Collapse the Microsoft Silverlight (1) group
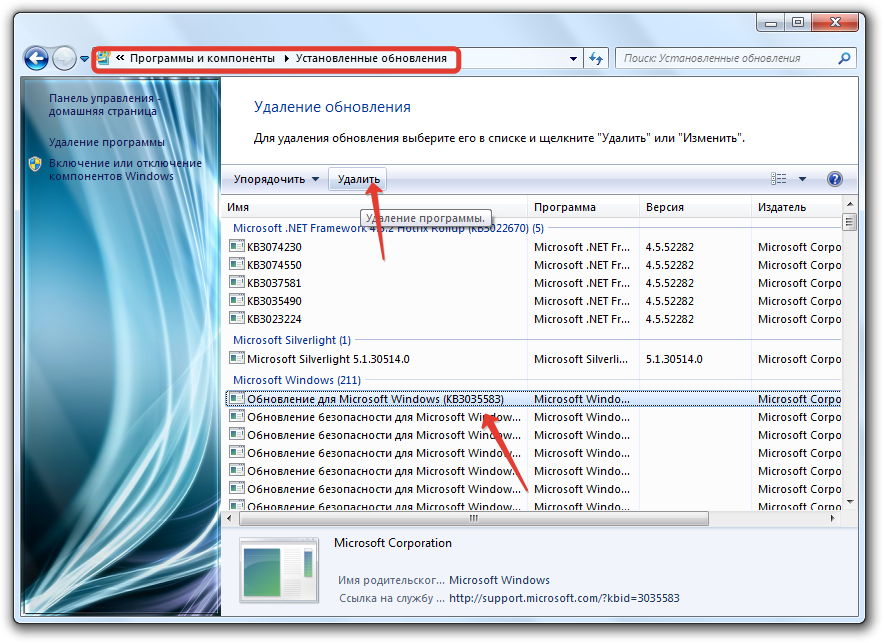Image resolution: width=884 pixels, height=643 pixels. (292, 340)
